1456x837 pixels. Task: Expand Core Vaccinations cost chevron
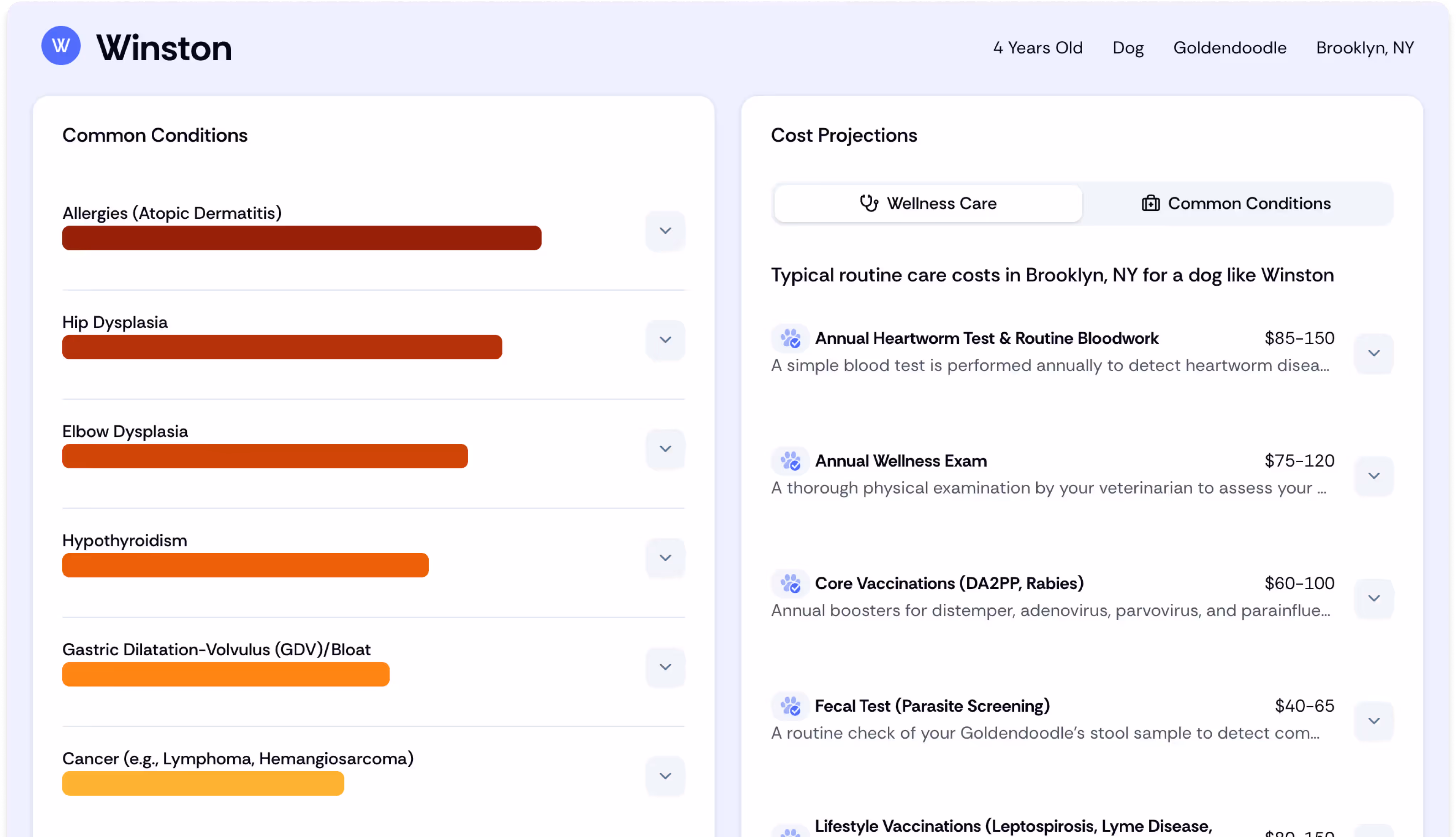1373,598
